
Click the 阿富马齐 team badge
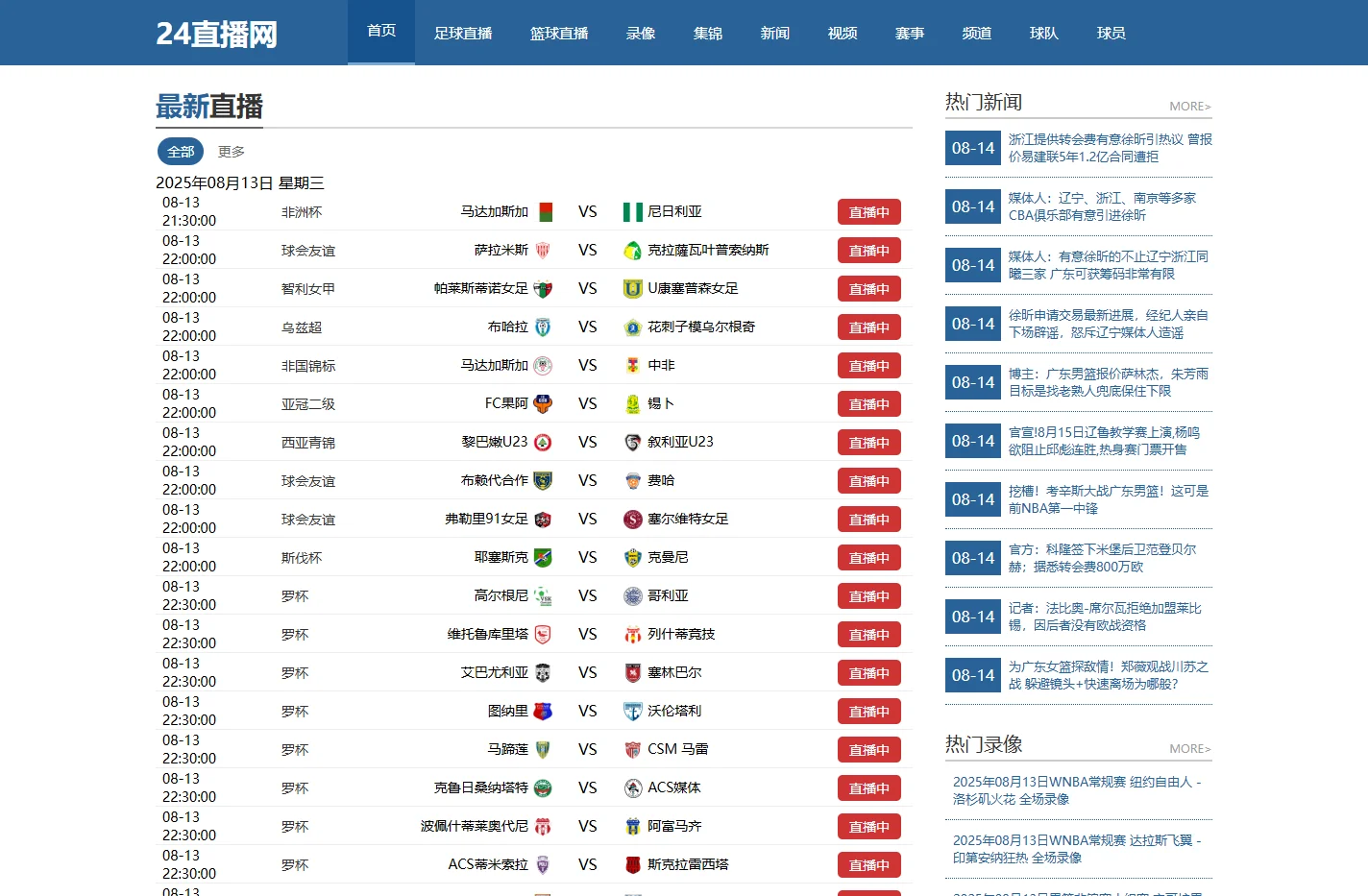click(633, 826)
